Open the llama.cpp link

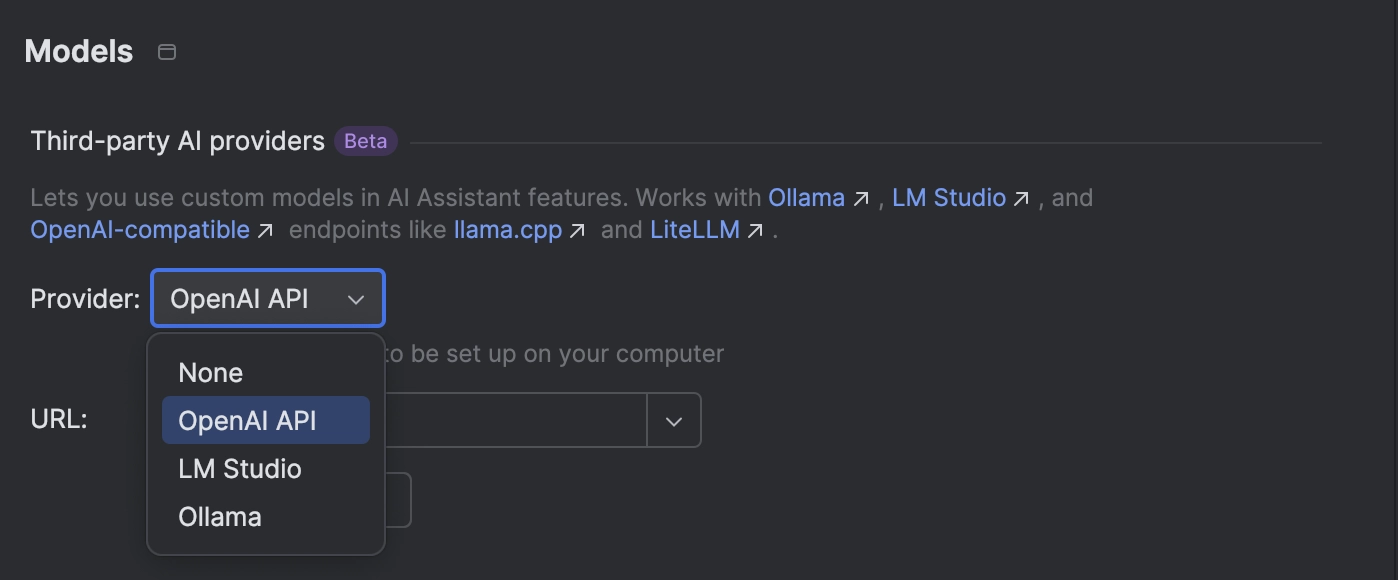click(507, 230)
